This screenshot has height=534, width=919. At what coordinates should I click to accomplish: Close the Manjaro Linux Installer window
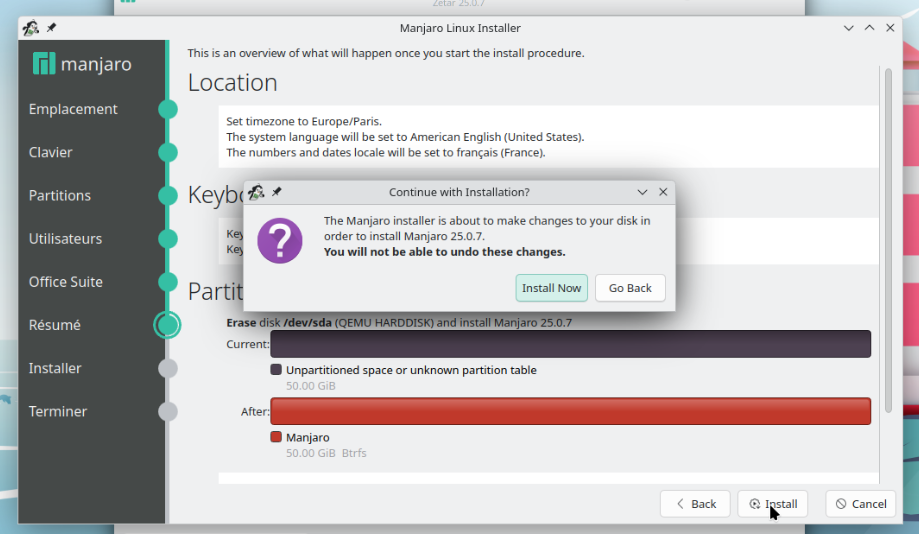[x=890, y=28]
